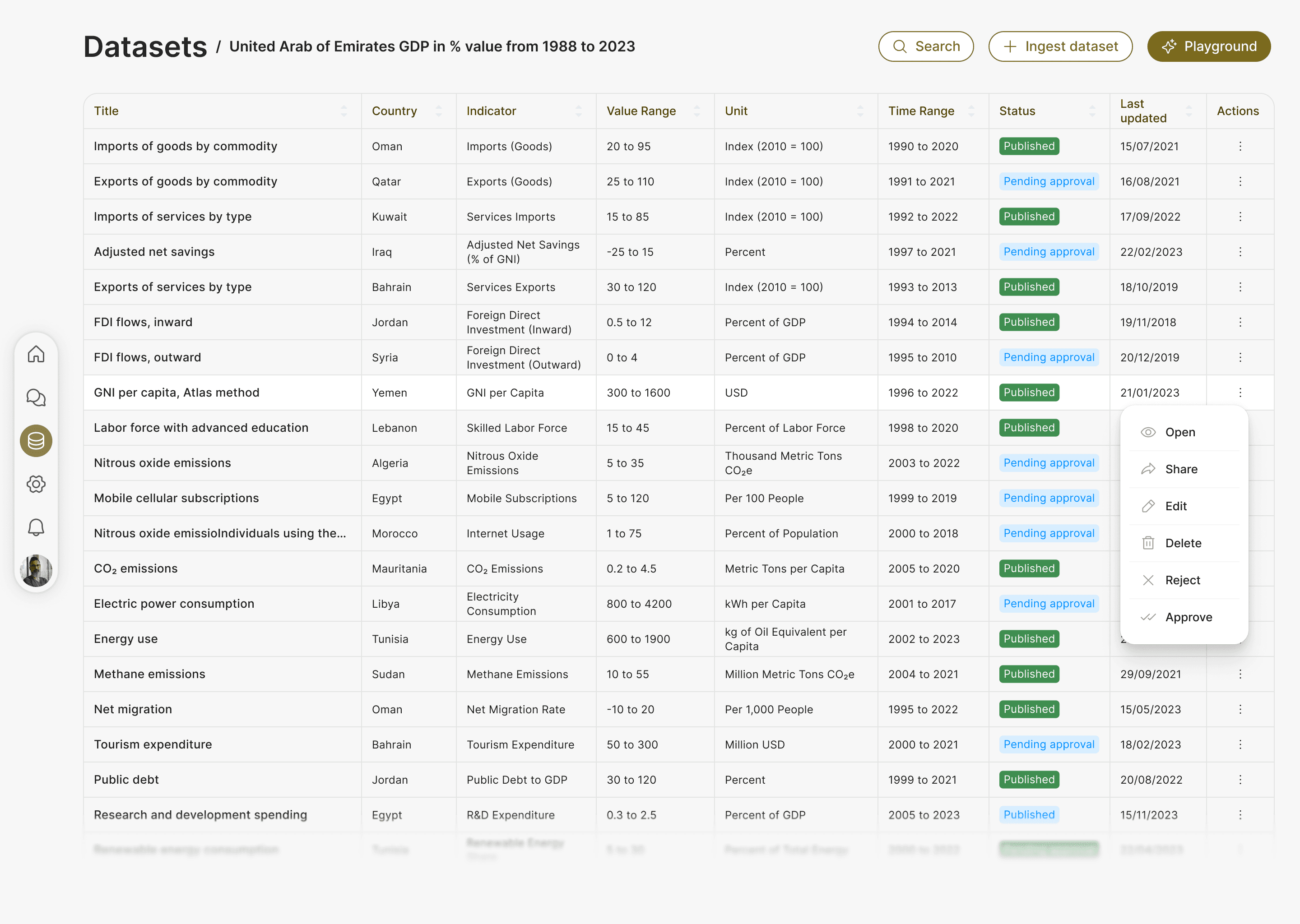Image resolution: width=1300 pixels, height=924 pixels.
Task: Sort by Status column arrows
Action: click(1091, 111)
